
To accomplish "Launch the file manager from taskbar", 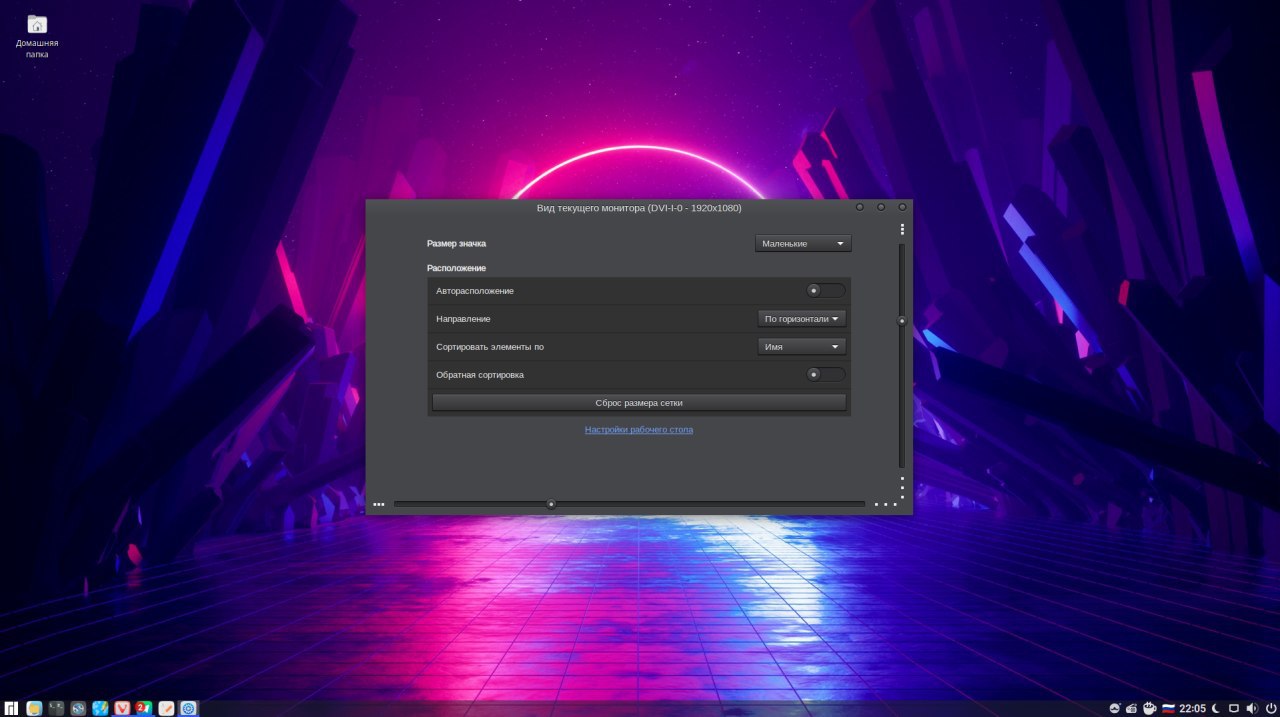I will click(34, 708).
